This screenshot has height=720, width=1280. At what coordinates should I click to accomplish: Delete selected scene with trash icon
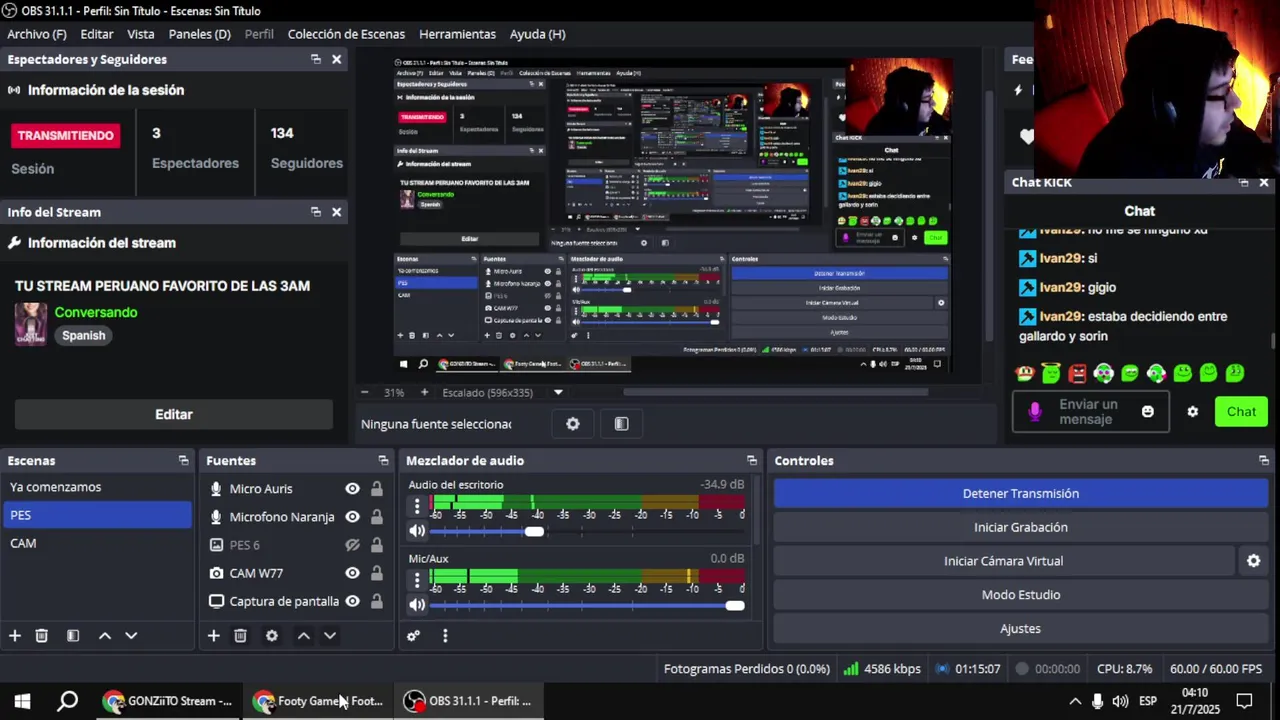pos(42,636)
